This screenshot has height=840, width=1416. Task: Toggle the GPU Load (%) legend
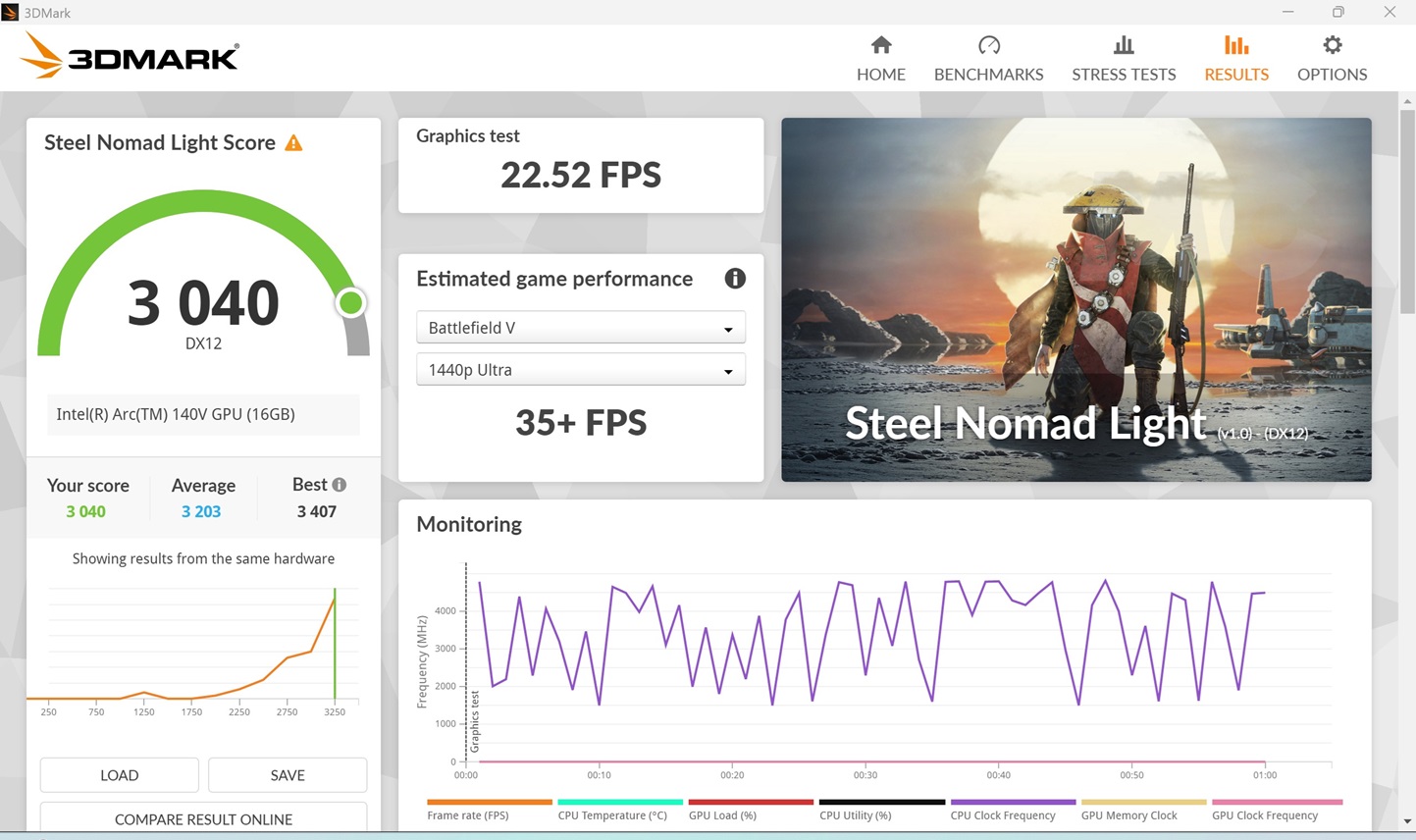coord(722,814)
